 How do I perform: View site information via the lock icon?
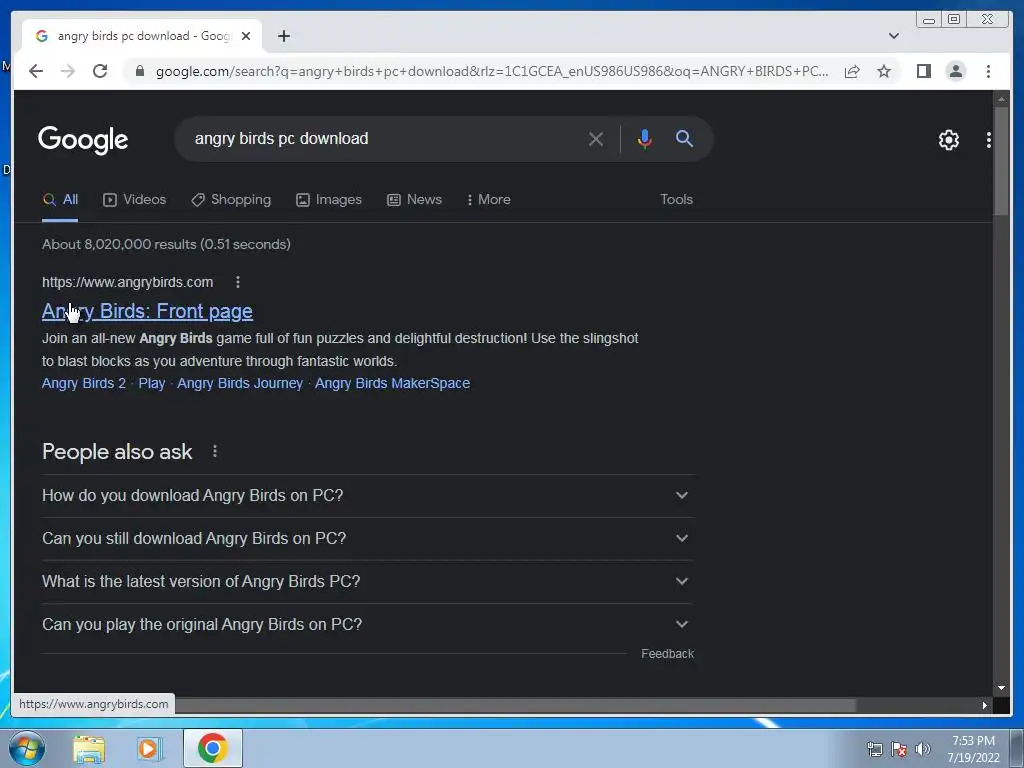140,71
